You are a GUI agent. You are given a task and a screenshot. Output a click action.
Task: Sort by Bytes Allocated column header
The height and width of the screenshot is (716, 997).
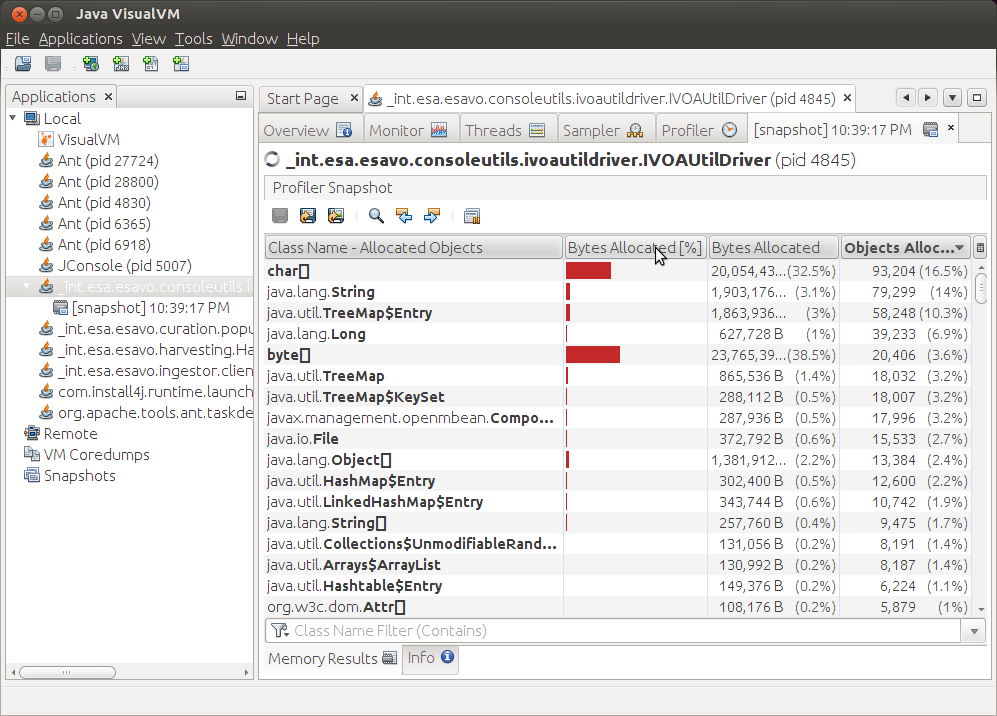[773, 247]
